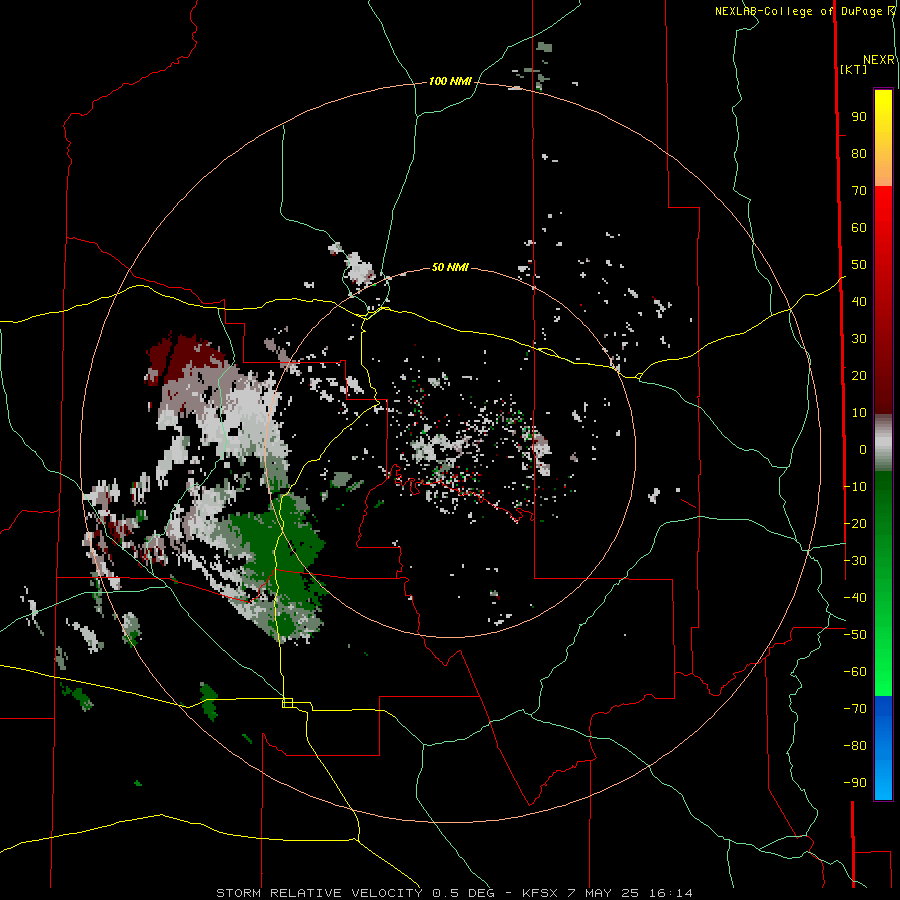The height and width of the screenshot is (900, 900).
Task: Click the -50 value on velocity scale
Action: (x=855, y=635)
